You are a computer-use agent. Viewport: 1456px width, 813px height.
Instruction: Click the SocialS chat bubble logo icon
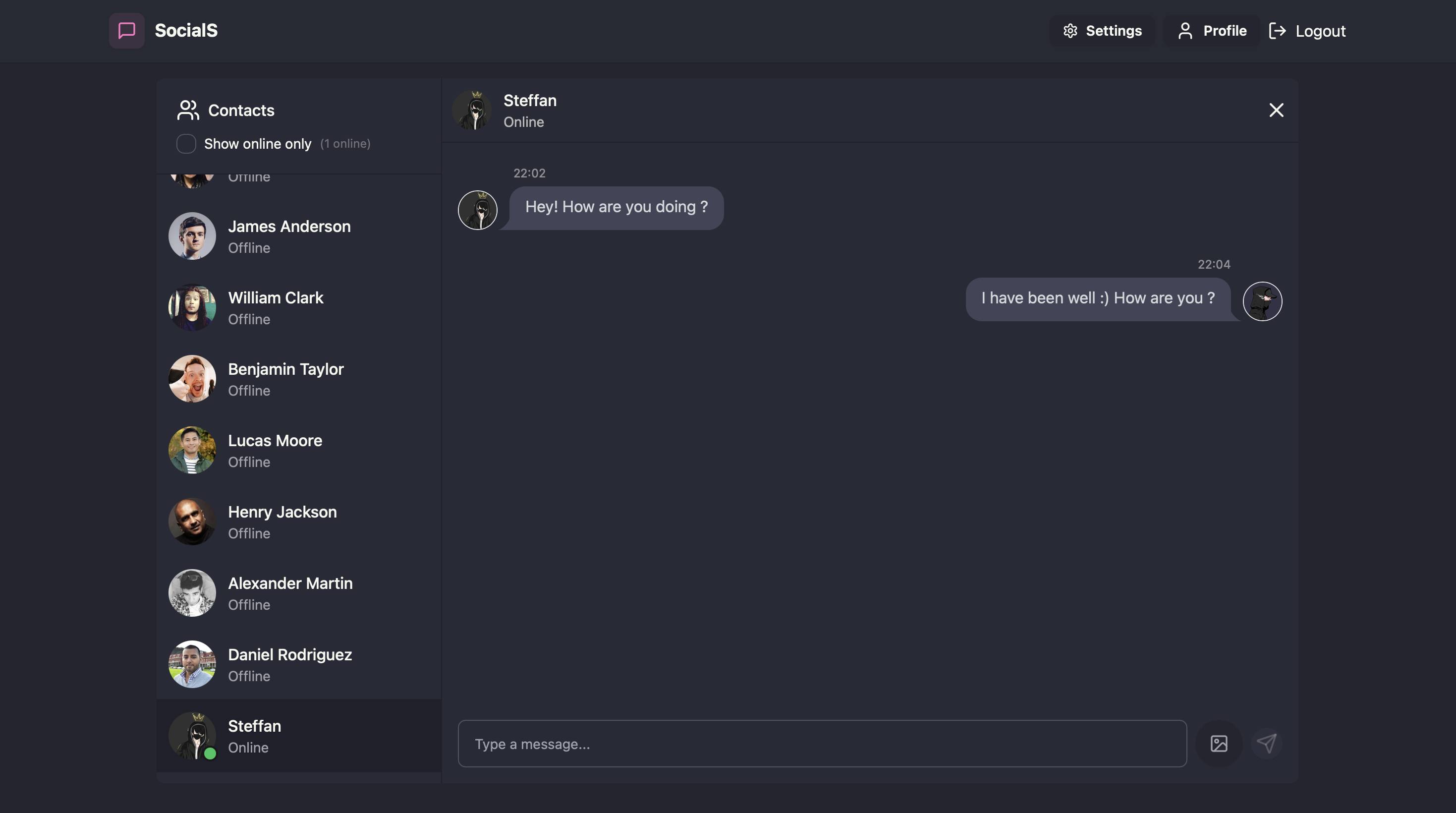pos(126,31)
